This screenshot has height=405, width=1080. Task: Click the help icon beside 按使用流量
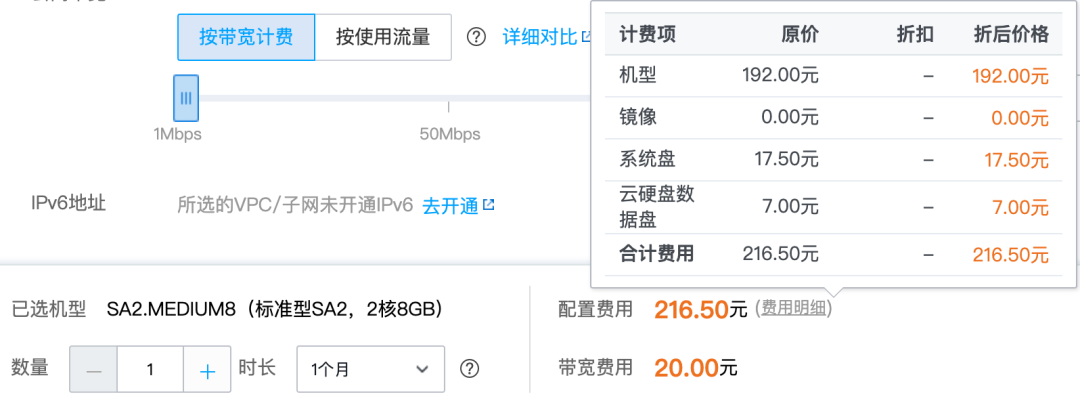(477, 37)
